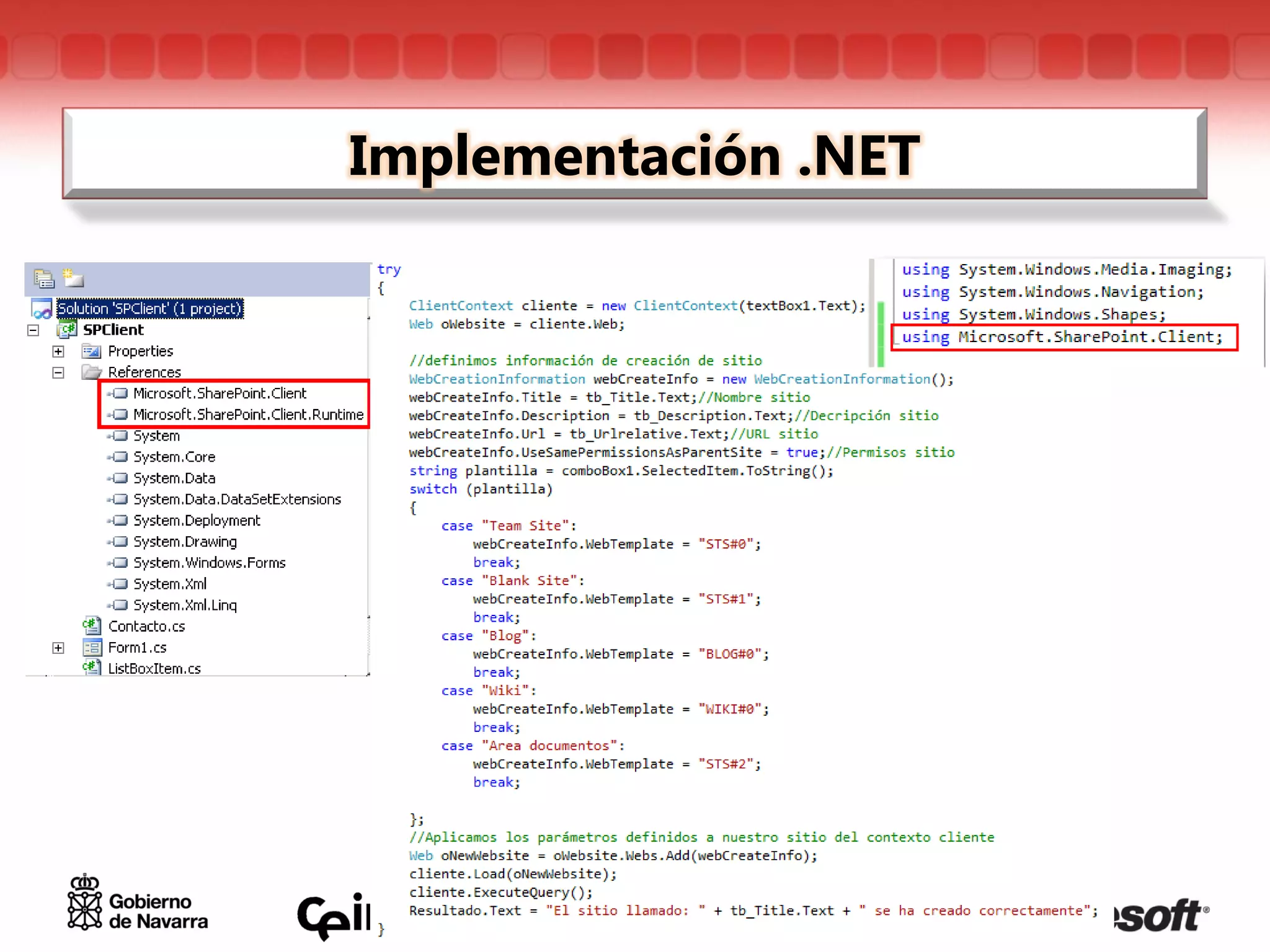Image resolution: width=1270 pixels, height=952 pixels.
Task: Click the 'string plantilla = comboBox1.SelectedItem' line
Action: point(621,471)
